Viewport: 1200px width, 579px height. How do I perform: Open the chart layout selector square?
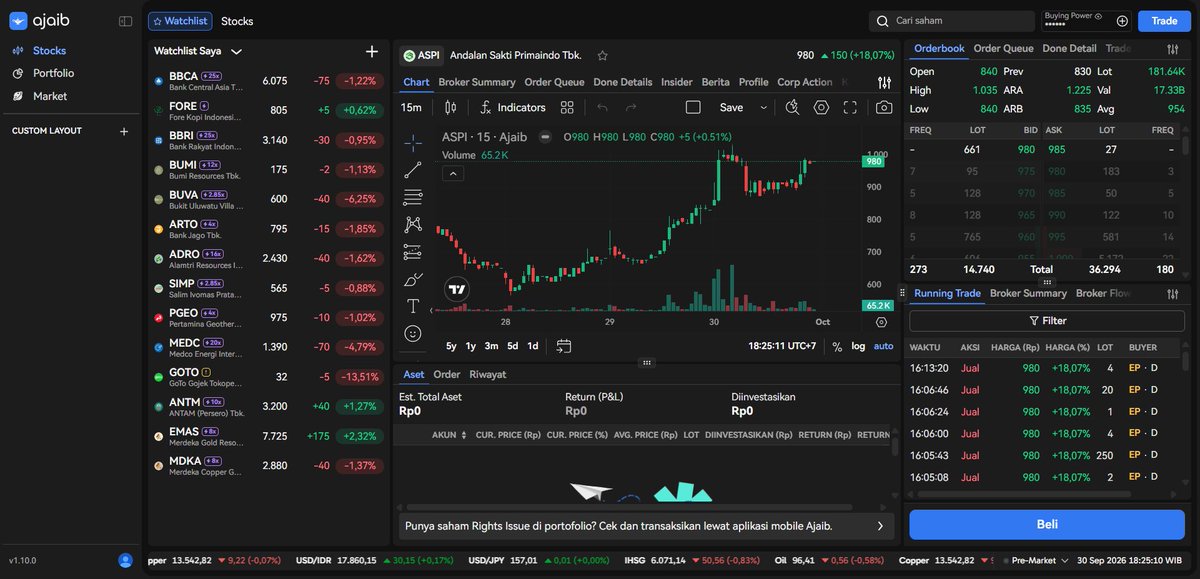pyautogui.click(x=693, y=107)
